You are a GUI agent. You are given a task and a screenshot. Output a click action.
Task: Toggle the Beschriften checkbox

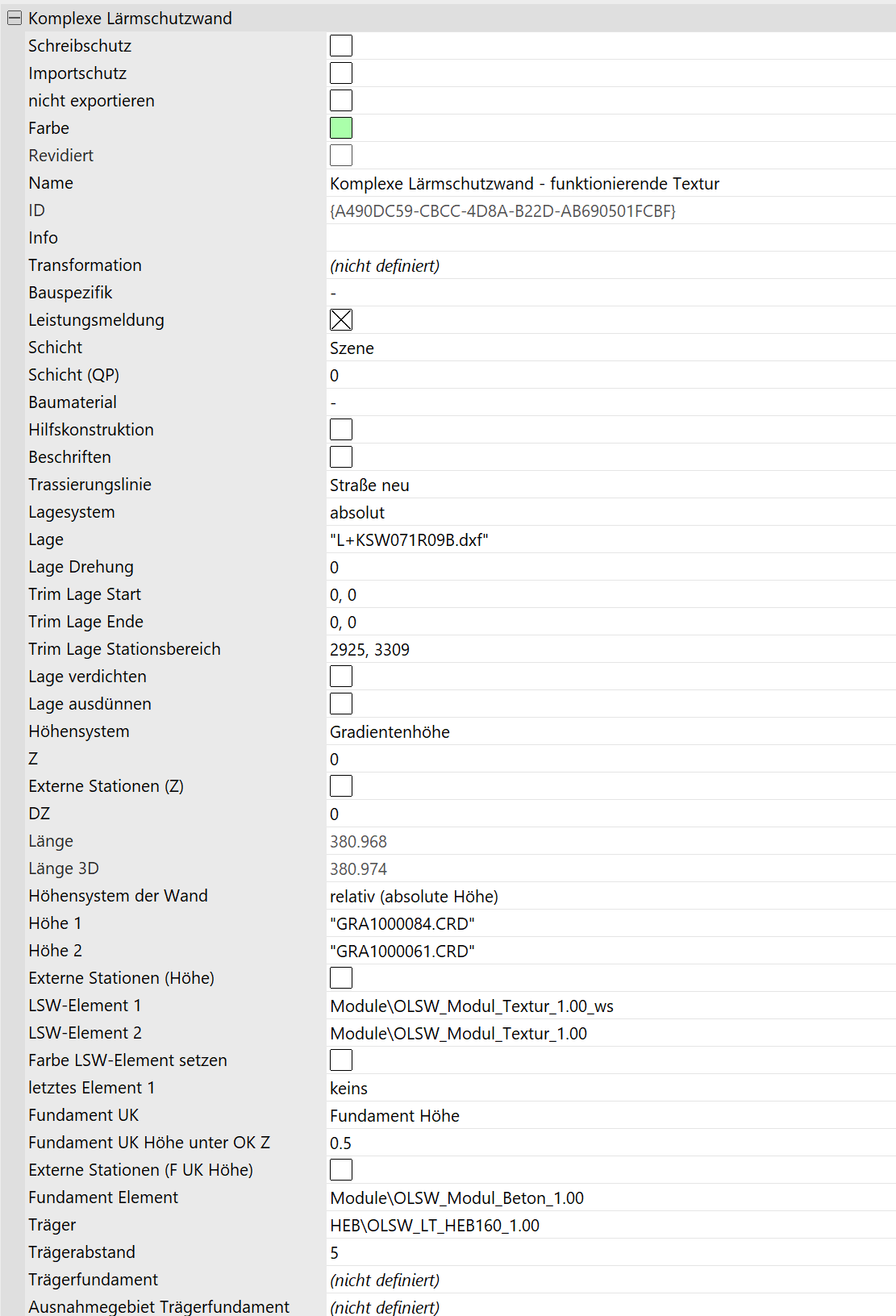point(341,457)
